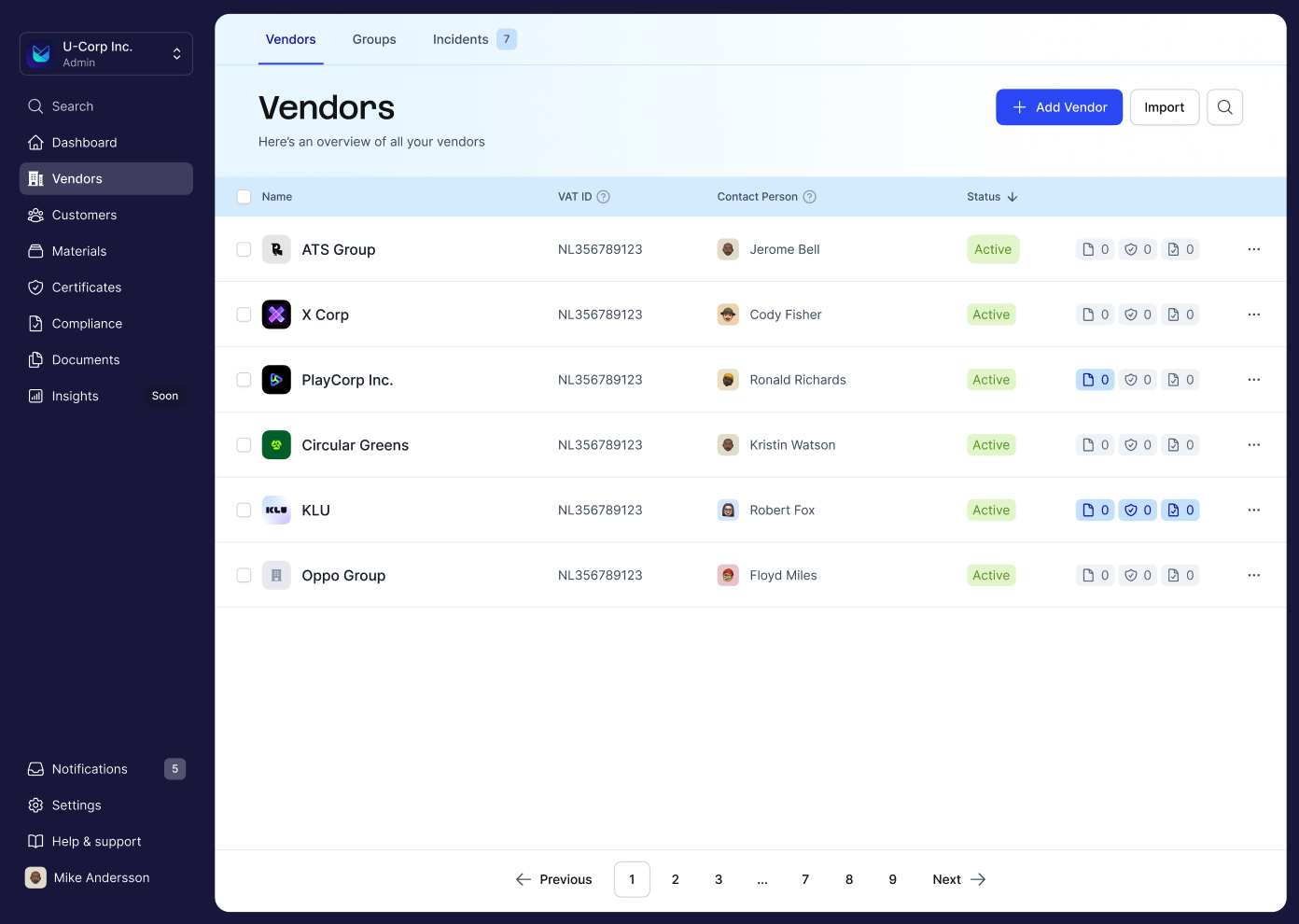This screenshot has width=1299, height=924.
Task: Select the Certificates section in the sidebar
Action: click(x=86, y=287)
